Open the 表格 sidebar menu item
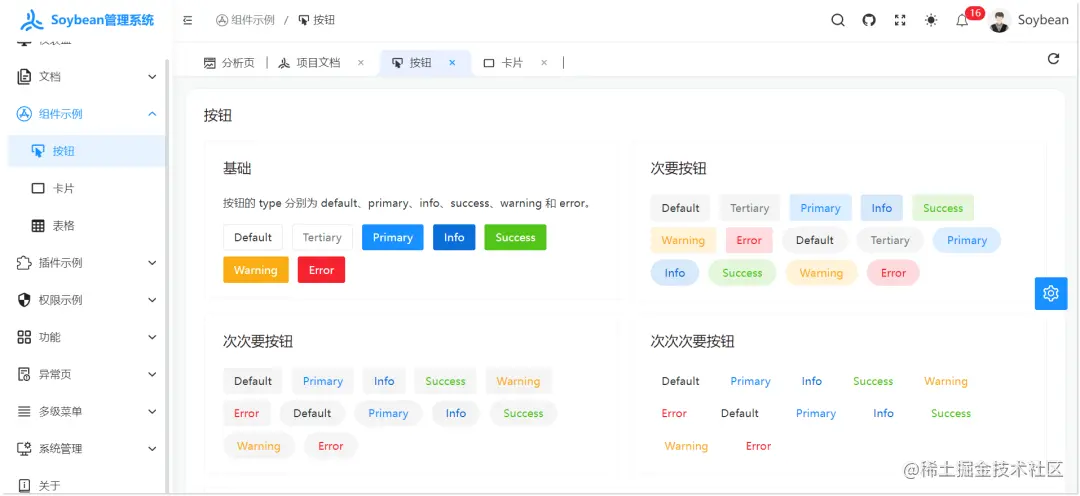This screenshot has height=496, width=1080. click(x=87, y=225)
